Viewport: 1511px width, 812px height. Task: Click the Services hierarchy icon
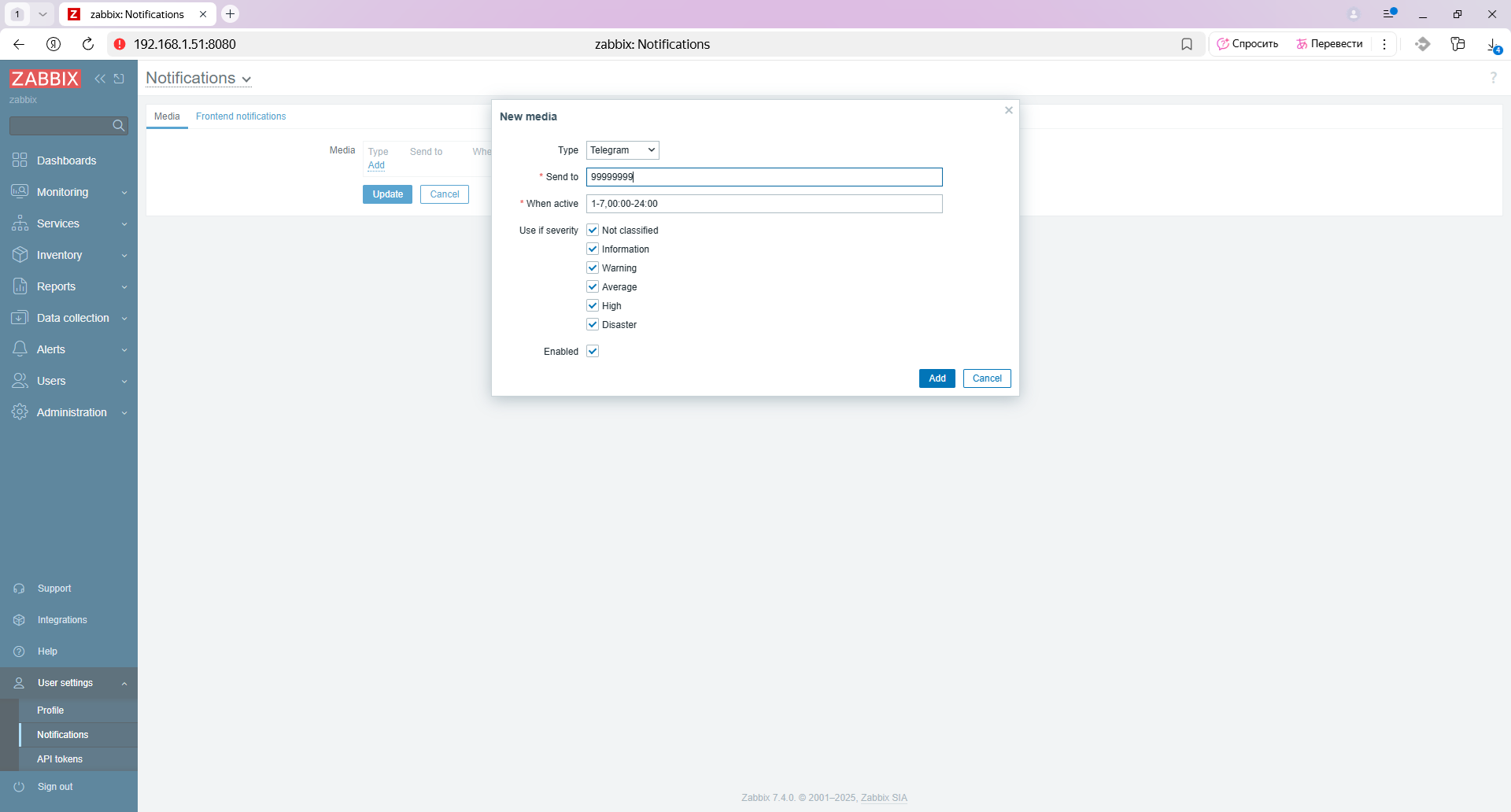click(20, 223)
